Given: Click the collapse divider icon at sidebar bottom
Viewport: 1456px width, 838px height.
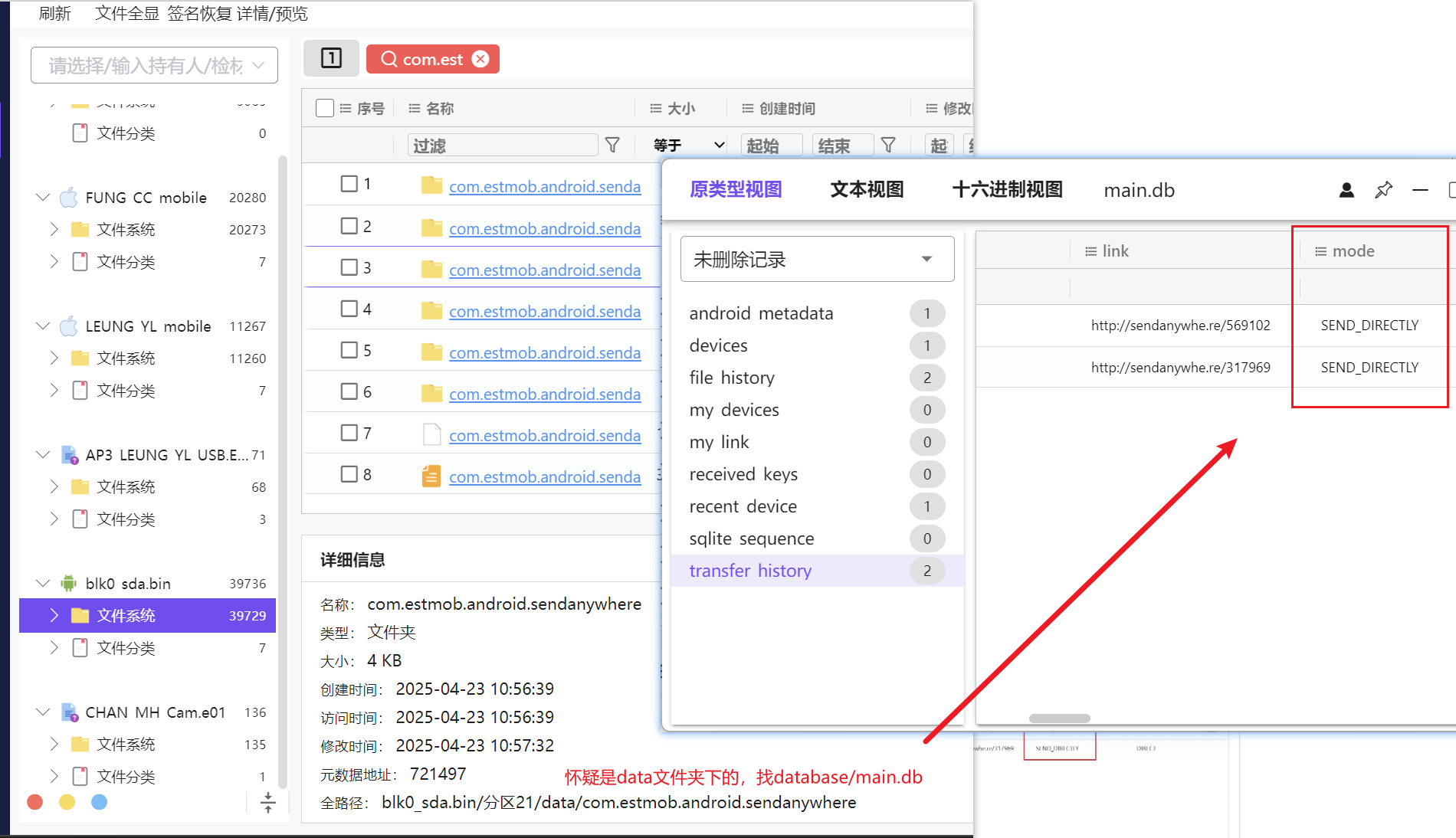Looking at the screenshot, I should coord(267,802).
